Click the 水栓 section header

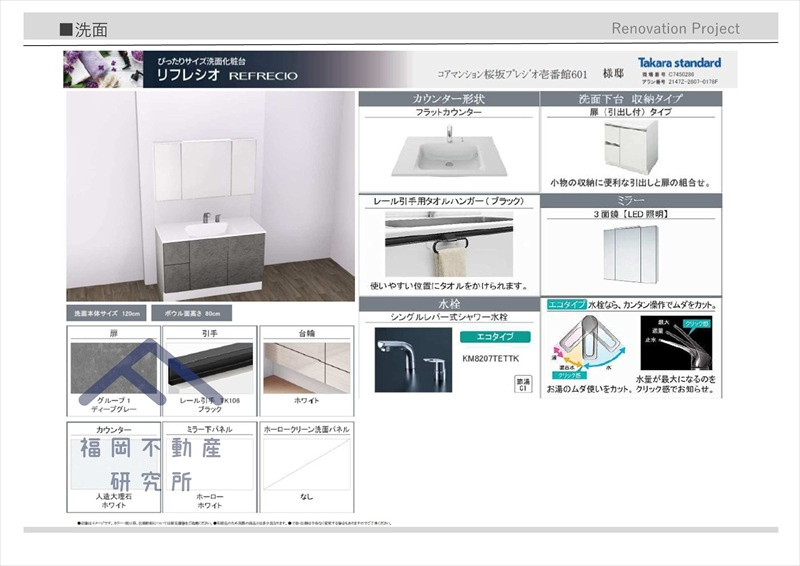tap(449, 304)
